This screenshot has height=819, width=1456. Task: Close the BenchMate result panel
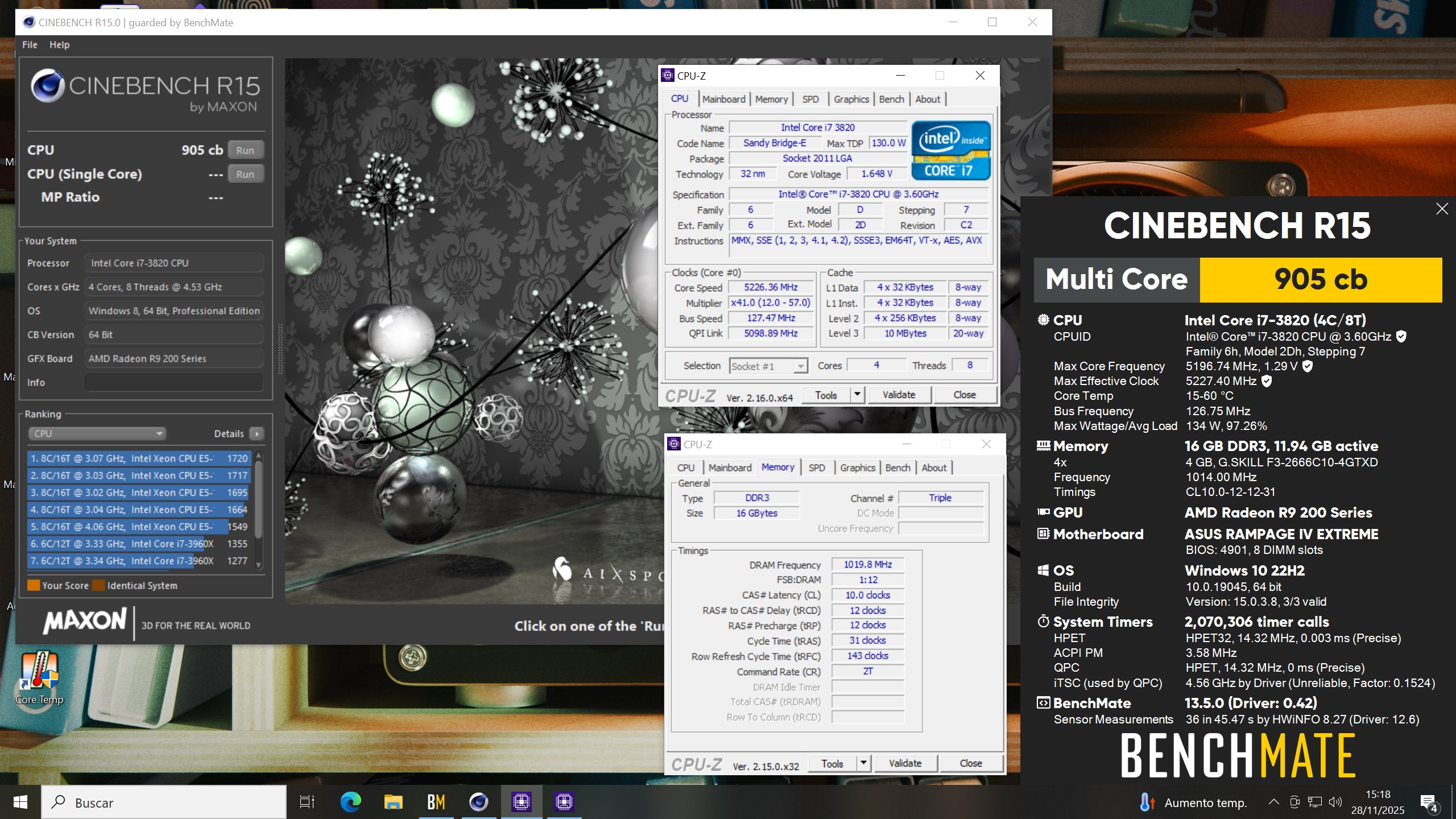coord(1442,209)
